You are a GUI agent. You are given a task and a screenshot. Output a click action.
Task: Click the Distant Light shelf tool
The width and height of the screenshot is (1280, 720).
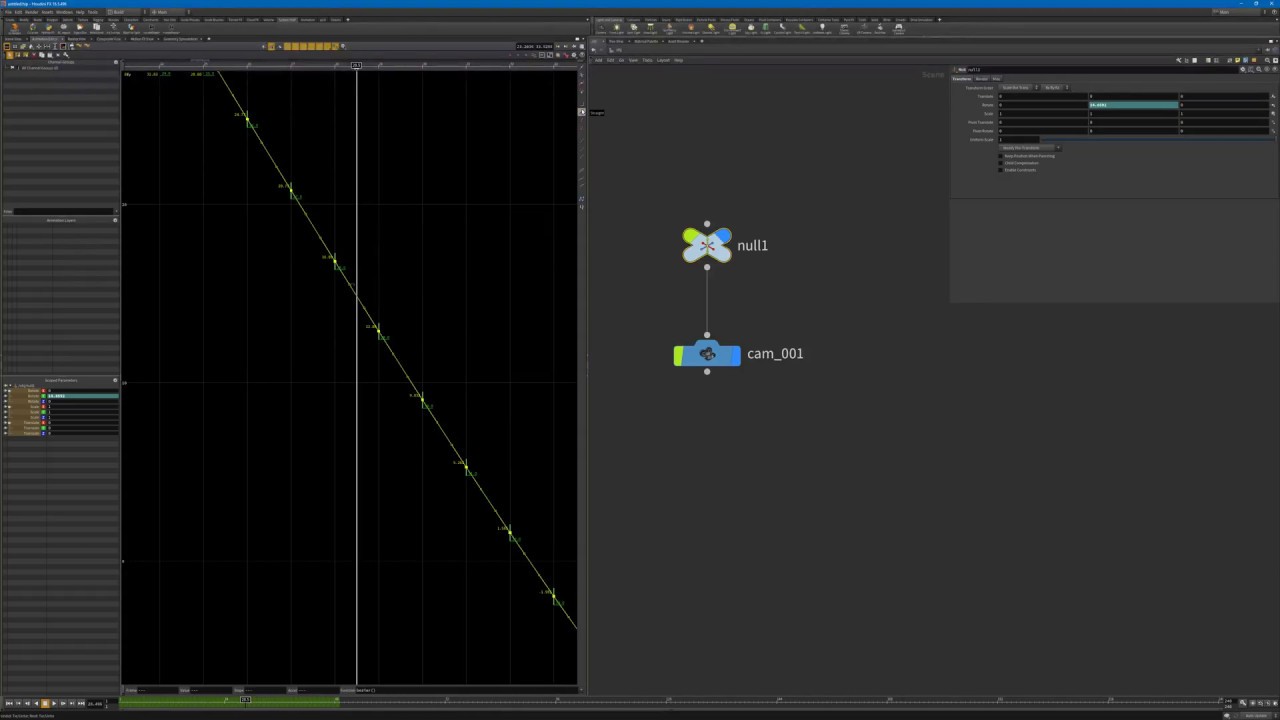(x=711, y=28)
